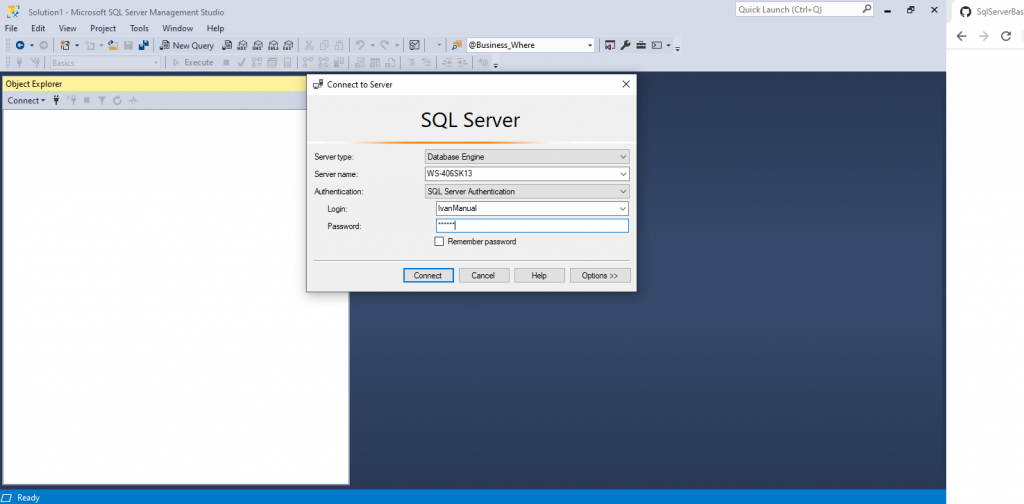1024x504 pixels.
Task: Open the Login combo box arrow
Action: click(622, 208)
